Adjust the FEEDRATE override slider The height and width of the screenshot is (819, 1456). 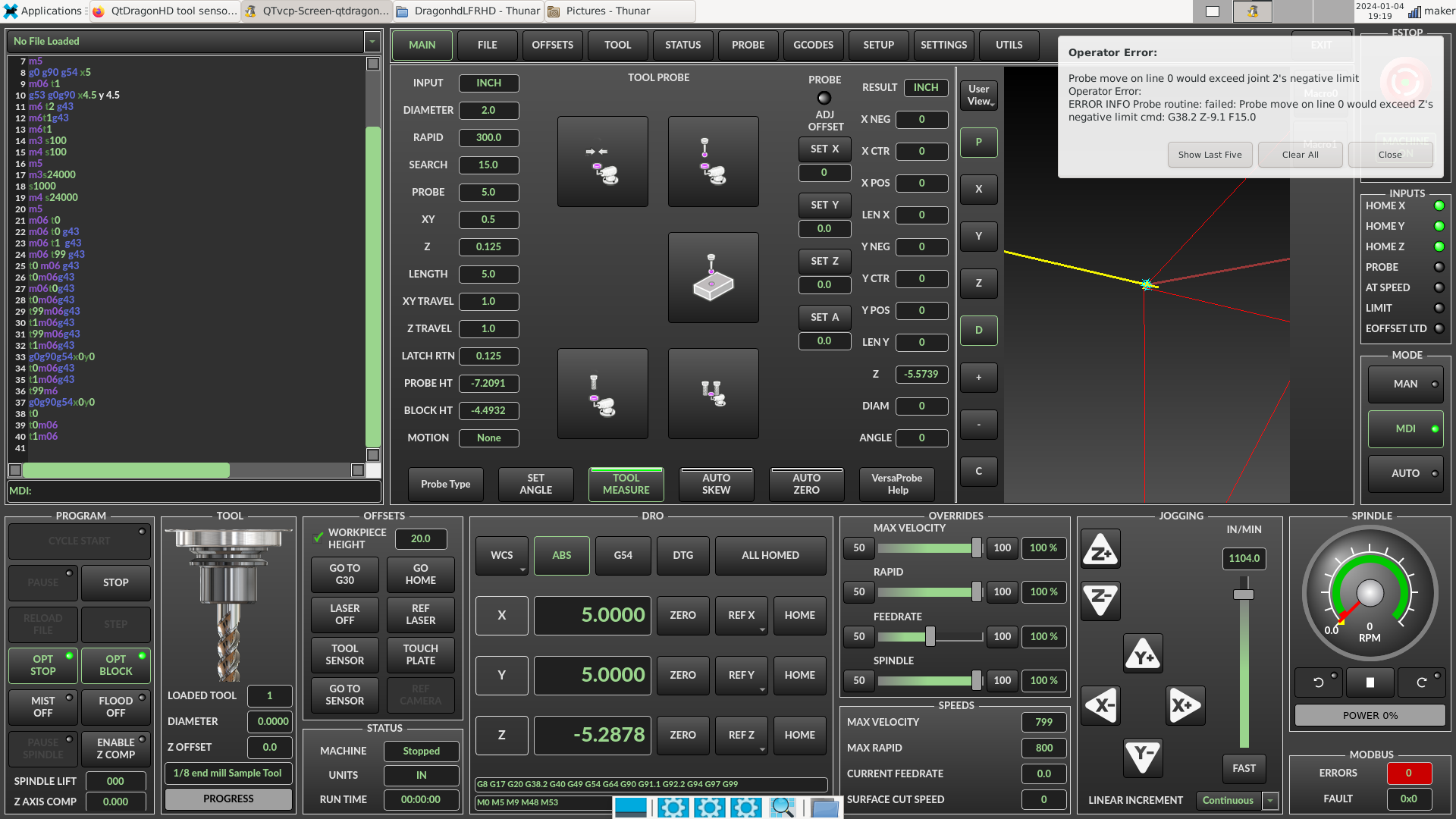pyautogui.click(x=930, y=637)
